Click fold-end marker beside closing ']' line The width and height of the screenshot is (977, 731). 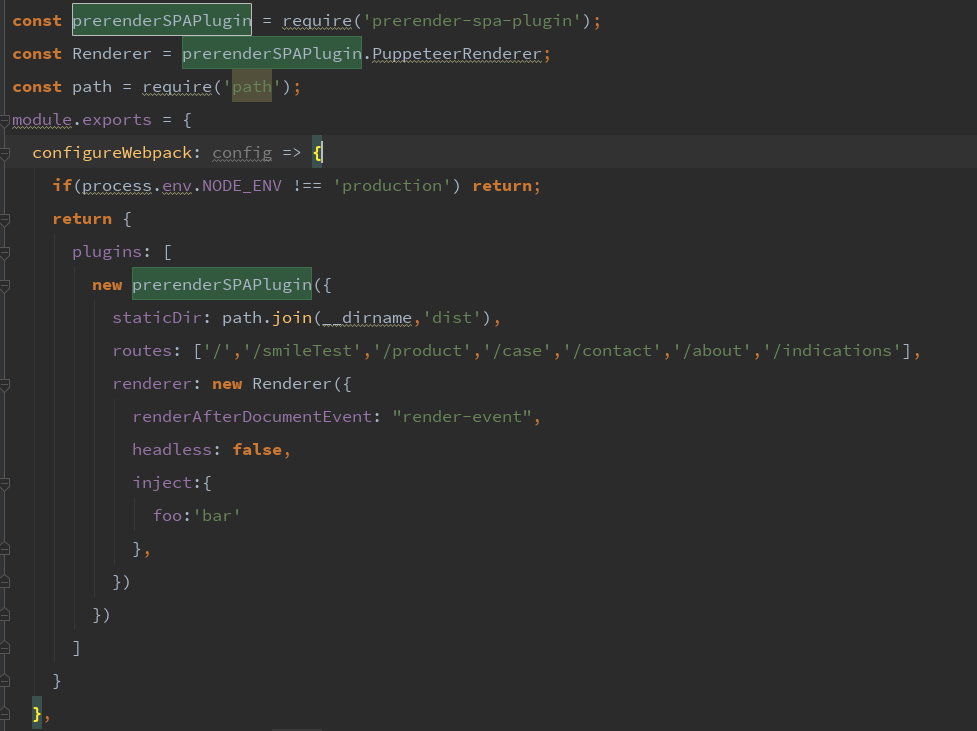click(4, 648)
